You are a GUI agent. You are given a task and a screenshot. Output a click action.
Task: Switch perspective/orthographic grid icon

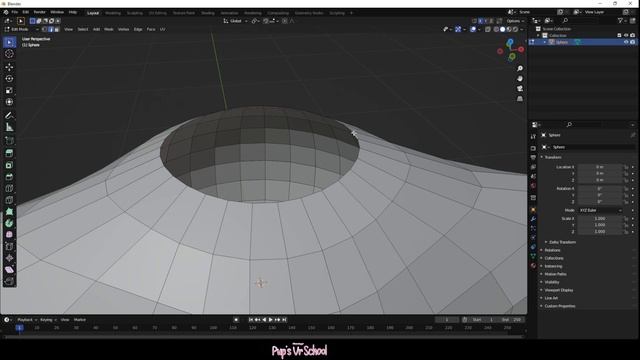[520, 99]
